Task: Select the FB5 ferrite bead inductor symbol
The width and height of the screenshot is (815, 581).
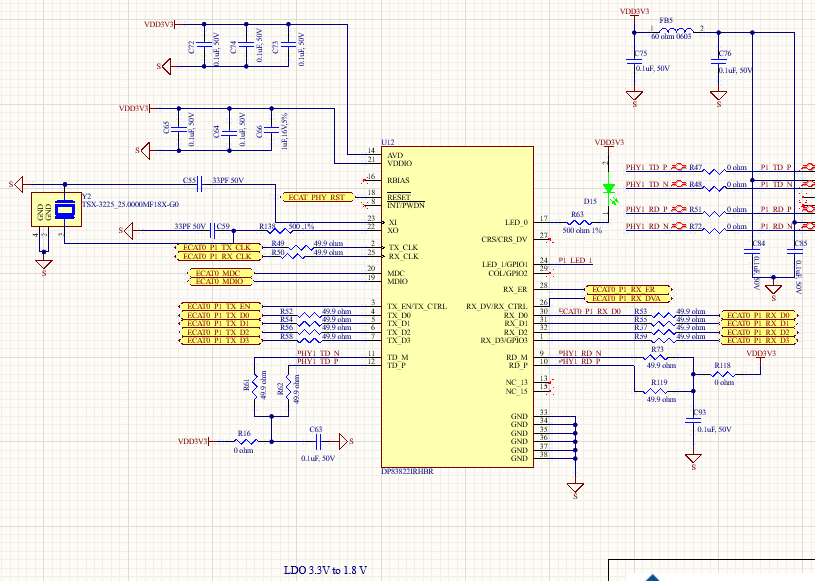Action: pyautogui.click(x=676, y=31)
